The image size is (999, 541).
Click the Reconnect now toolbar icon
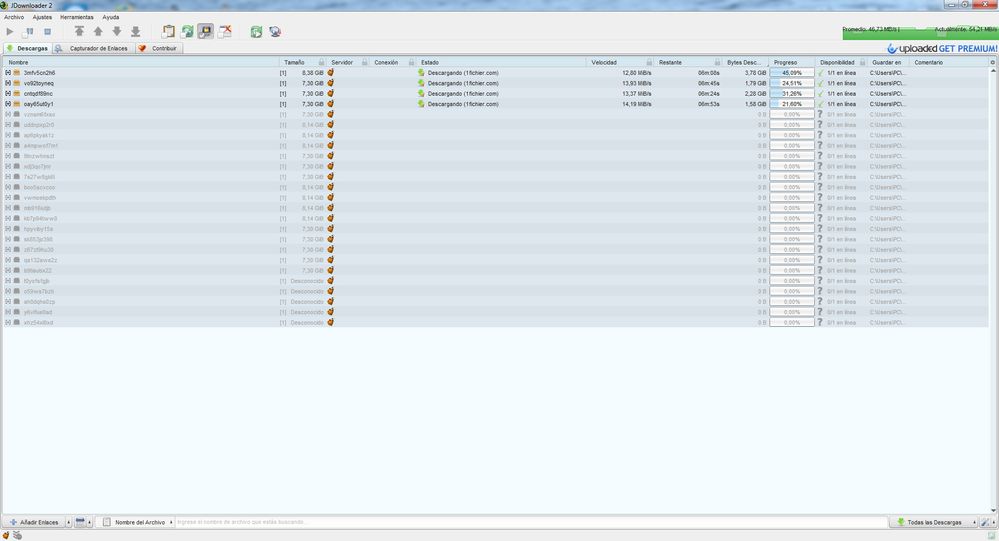click(256, 32)
